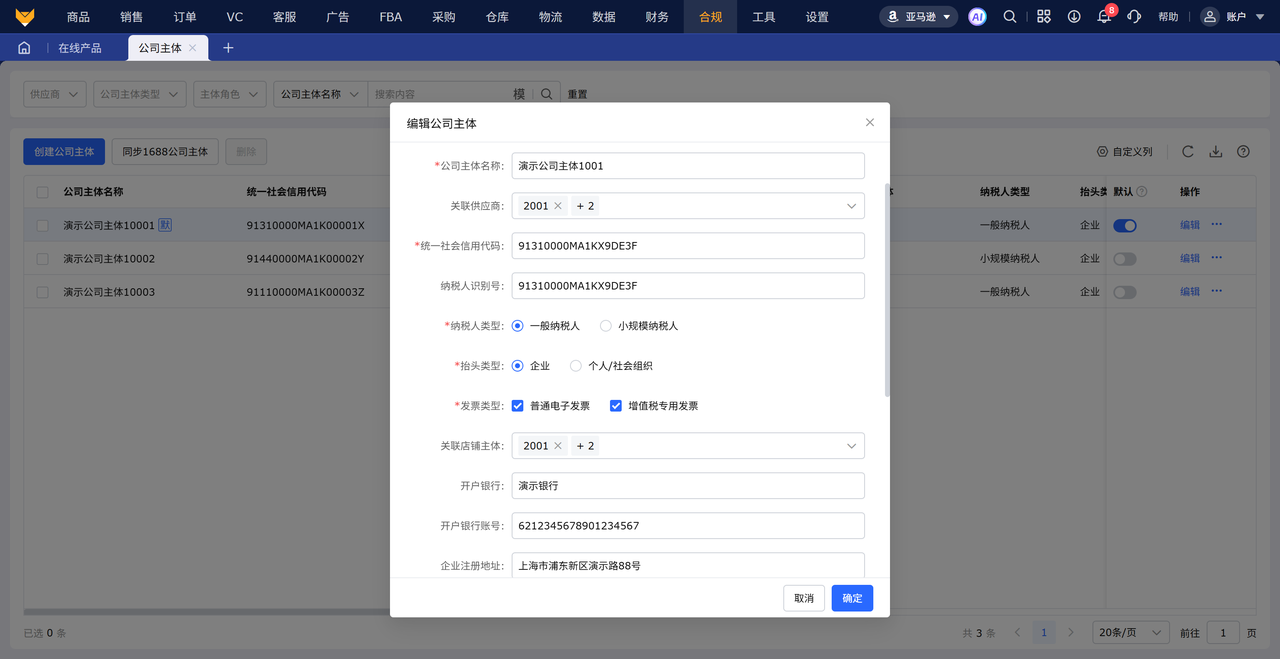
Task: Open the 主体角色 filter dropdown
Action: 230,94
